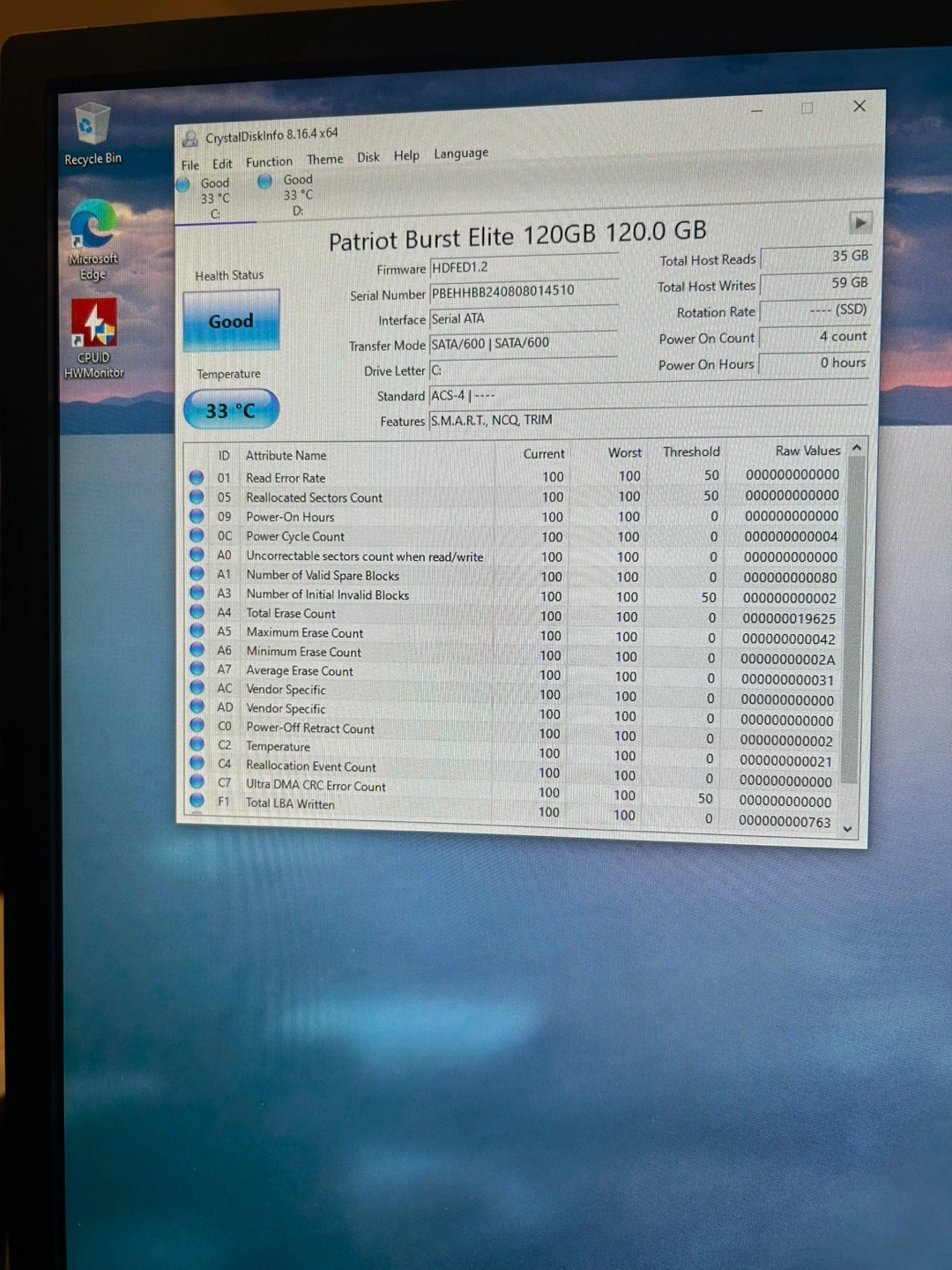This screenshot has width=952, height=1270.
Task: Open the File menu
Action: tap(190, 165)
